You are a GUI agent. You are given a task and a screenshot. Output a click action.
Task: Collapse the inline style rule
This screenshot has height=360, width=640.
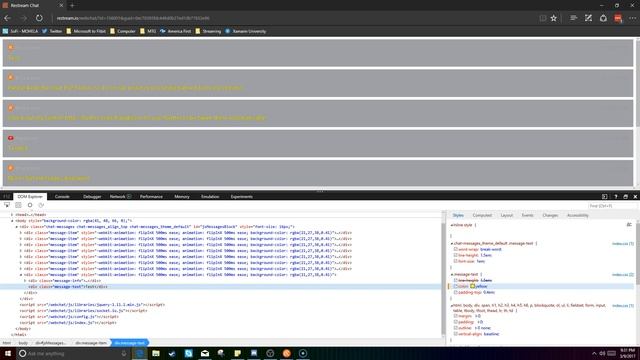pos(451,225)
